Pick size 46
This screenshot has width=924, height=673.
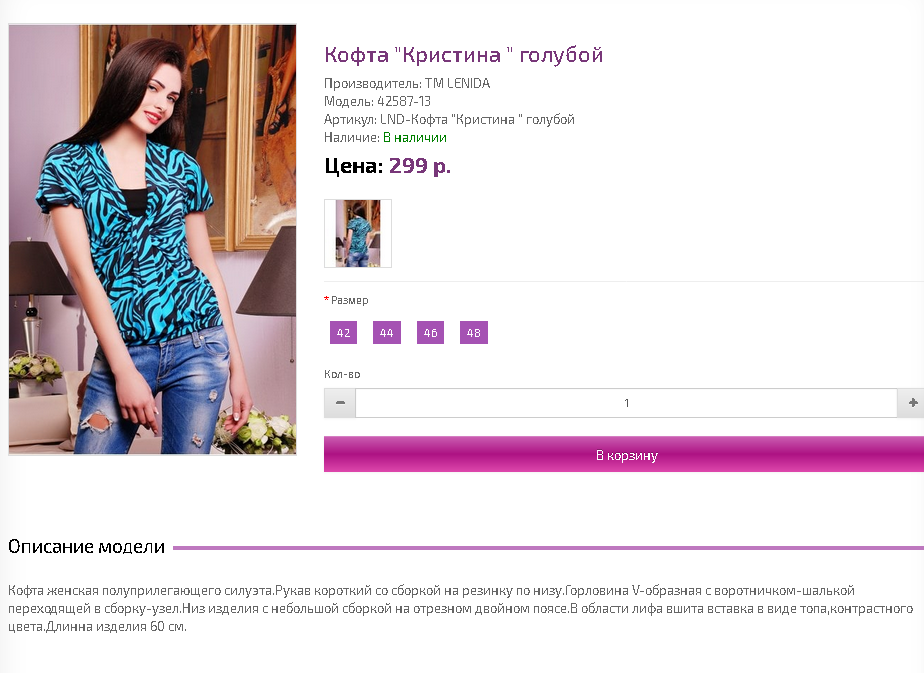[x=430, y=333]
